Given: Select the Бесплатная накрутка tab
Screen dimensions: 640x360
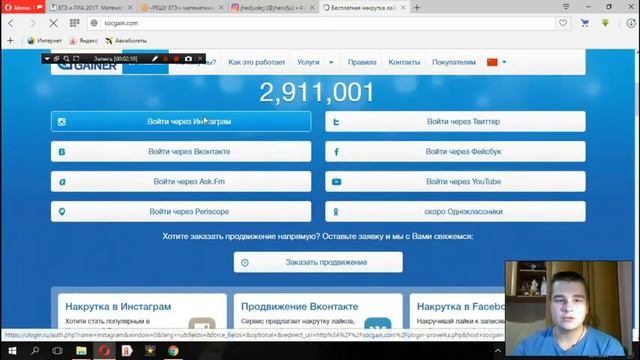Looking at the screenshot, I should click(364, 7).
